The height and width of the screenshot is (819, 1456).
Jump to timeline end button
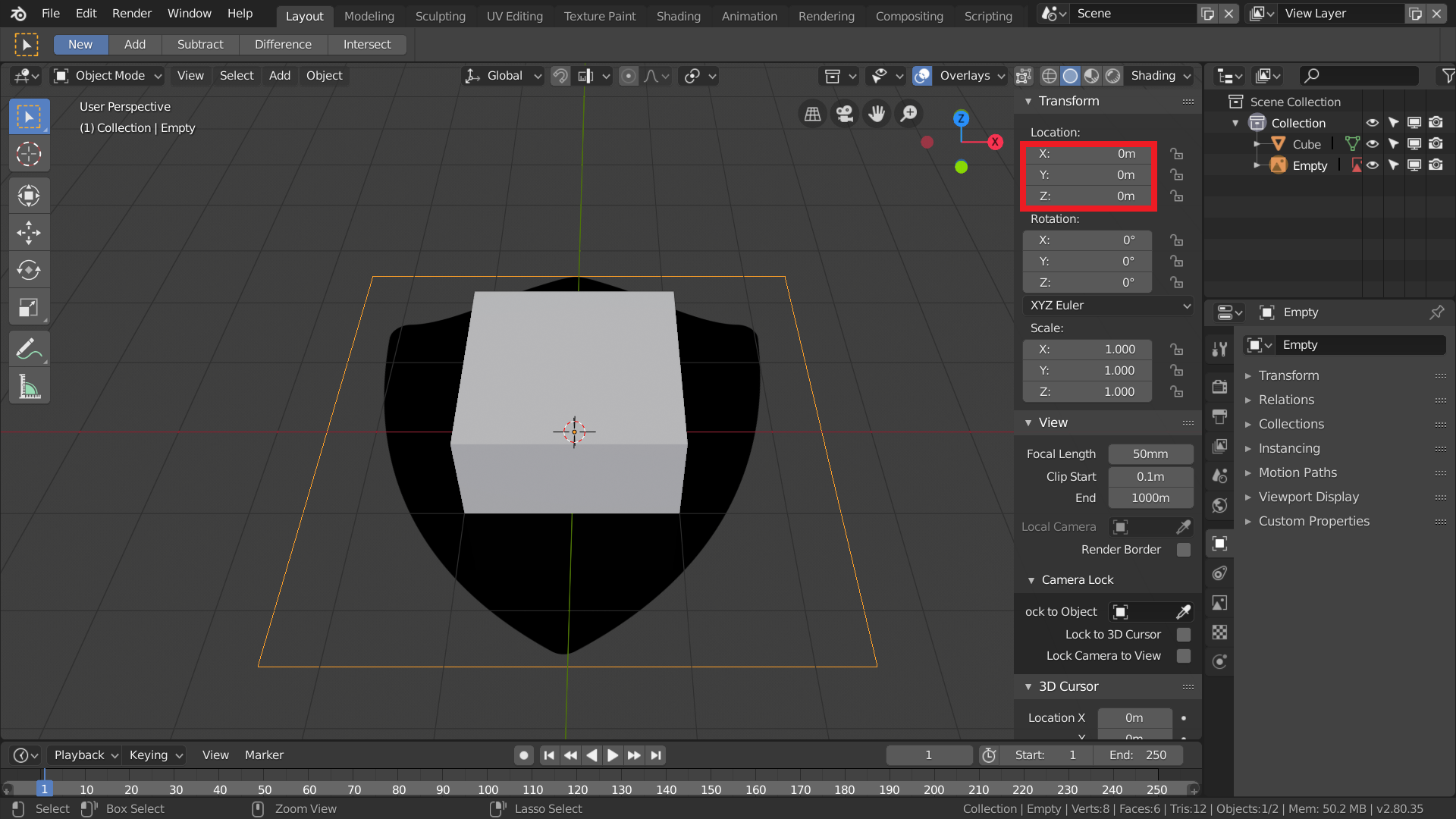pyautogui.click(x=657, y=755)
